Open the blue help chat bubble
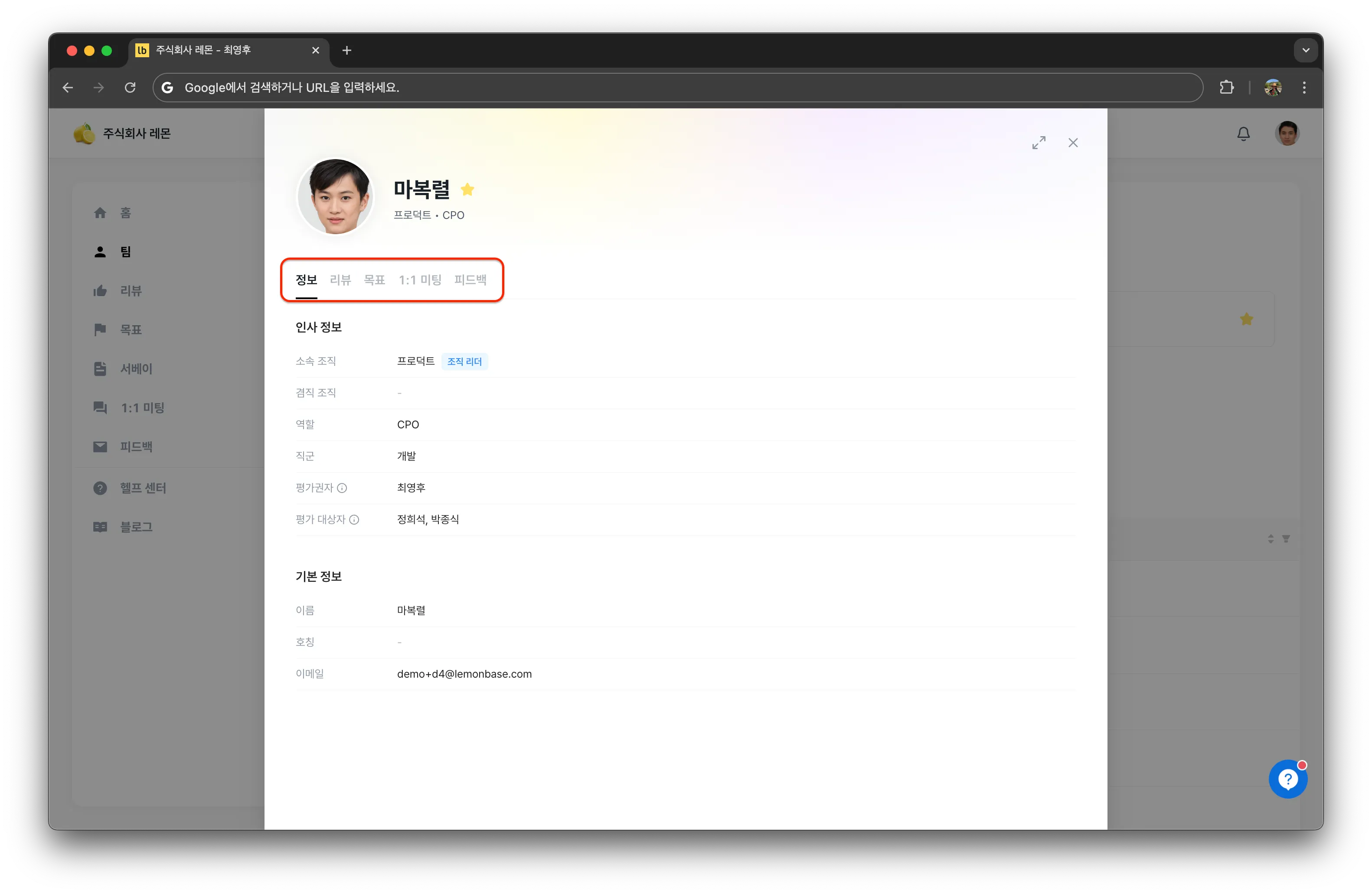The image size is (1372, 894). coord(1288,779)
